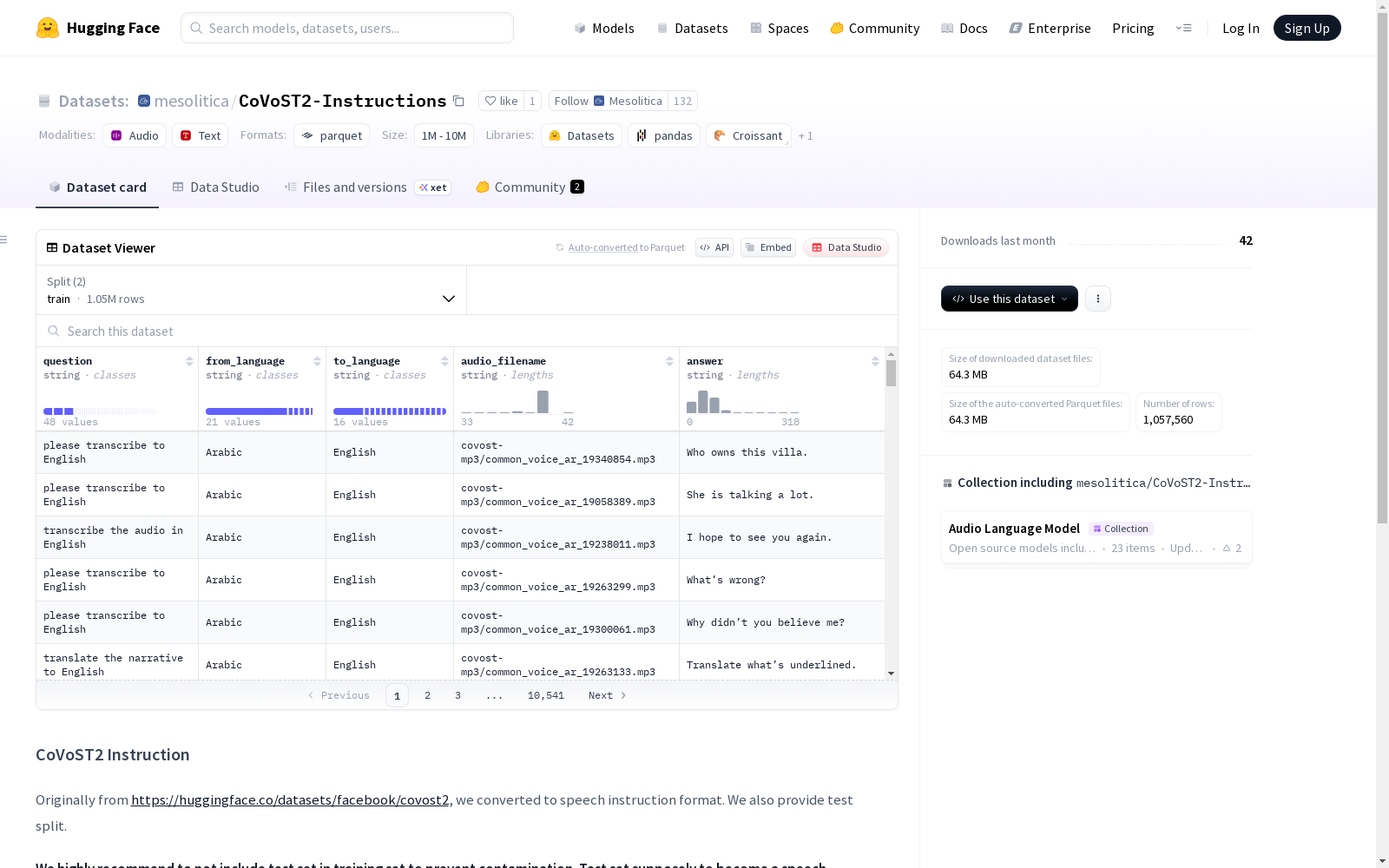Go to the Pricing page
Image resolution: width=1389 pixels, height=868 pixels.
pyautogui.click(x=1133, y=28)
